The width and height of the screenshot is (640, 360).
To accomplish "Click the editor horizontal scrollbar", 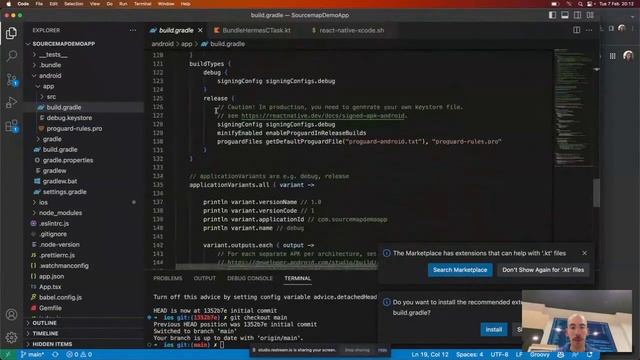I will click(x=276, y=267).
